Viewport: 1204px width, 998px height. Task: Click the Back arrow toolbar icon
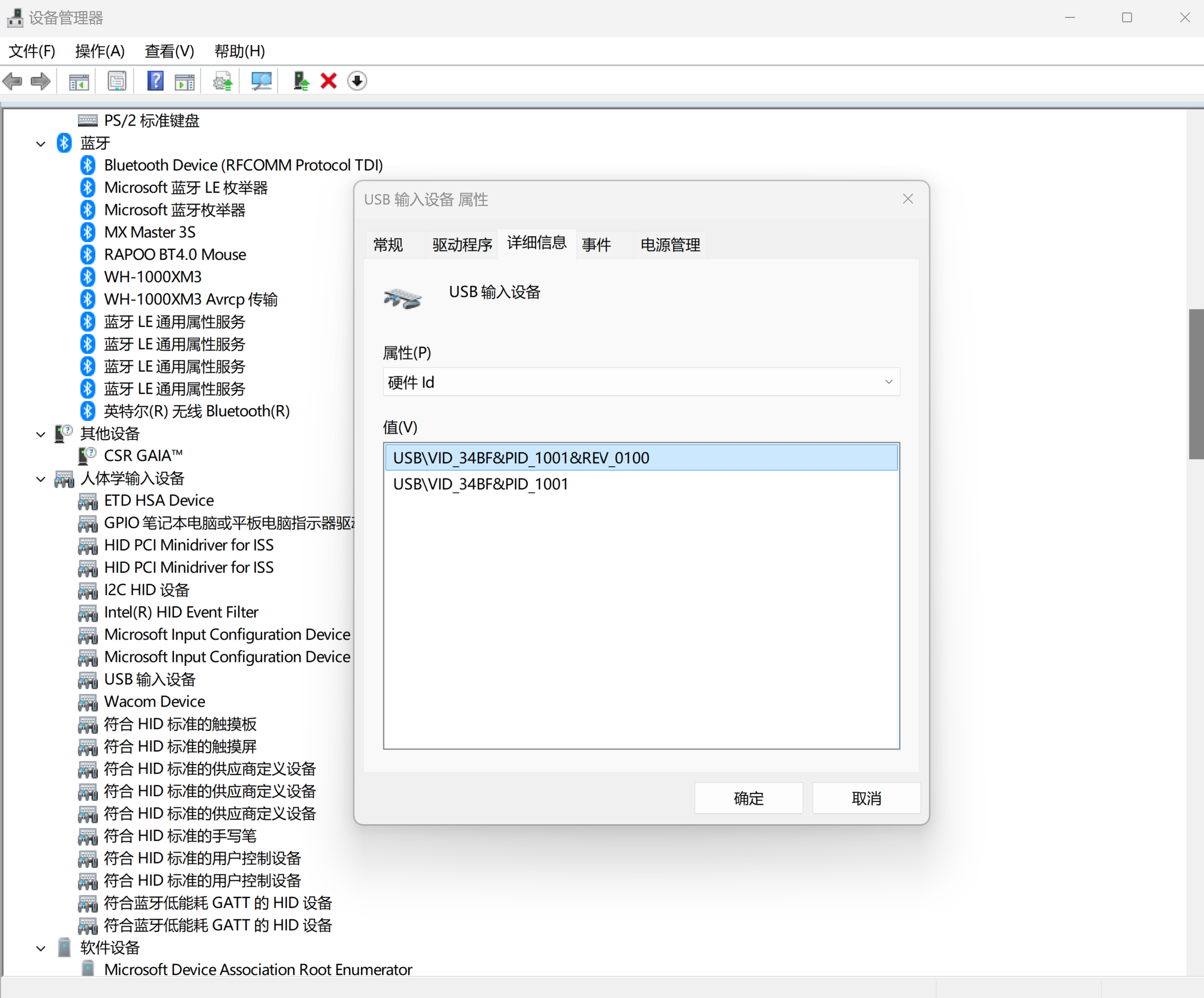pos(12,81)
